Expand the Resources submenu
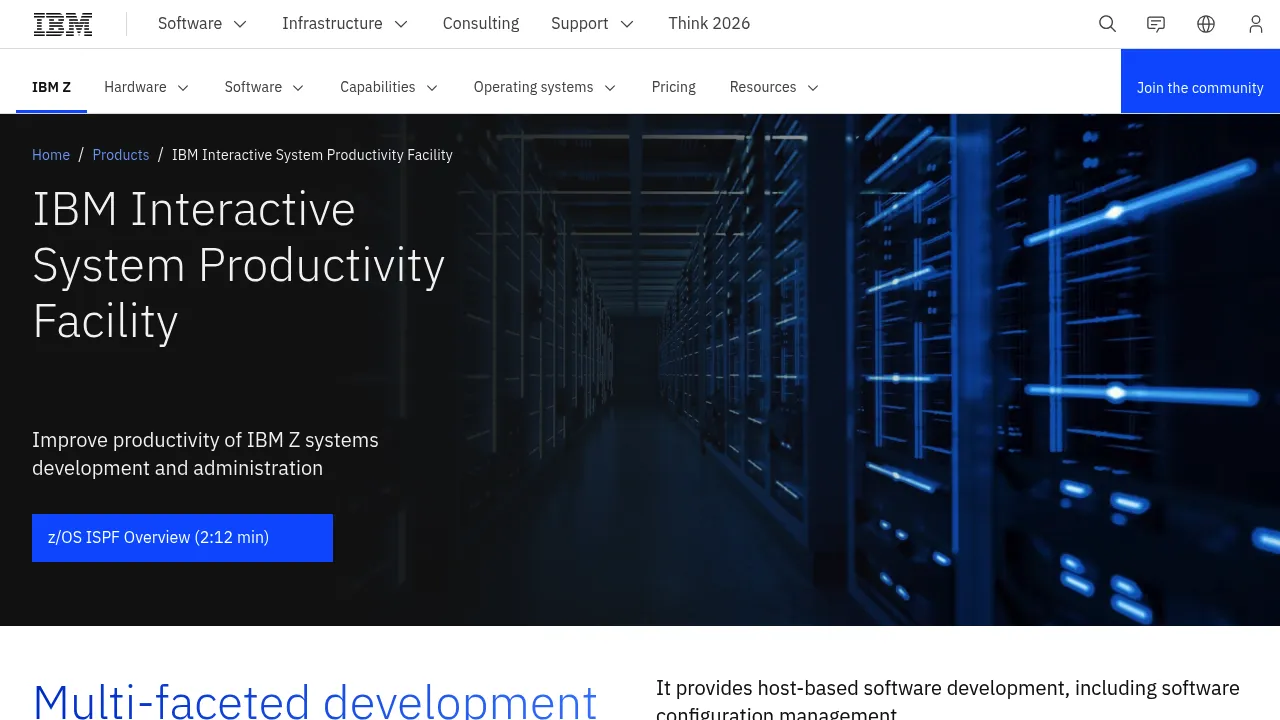 775,87
